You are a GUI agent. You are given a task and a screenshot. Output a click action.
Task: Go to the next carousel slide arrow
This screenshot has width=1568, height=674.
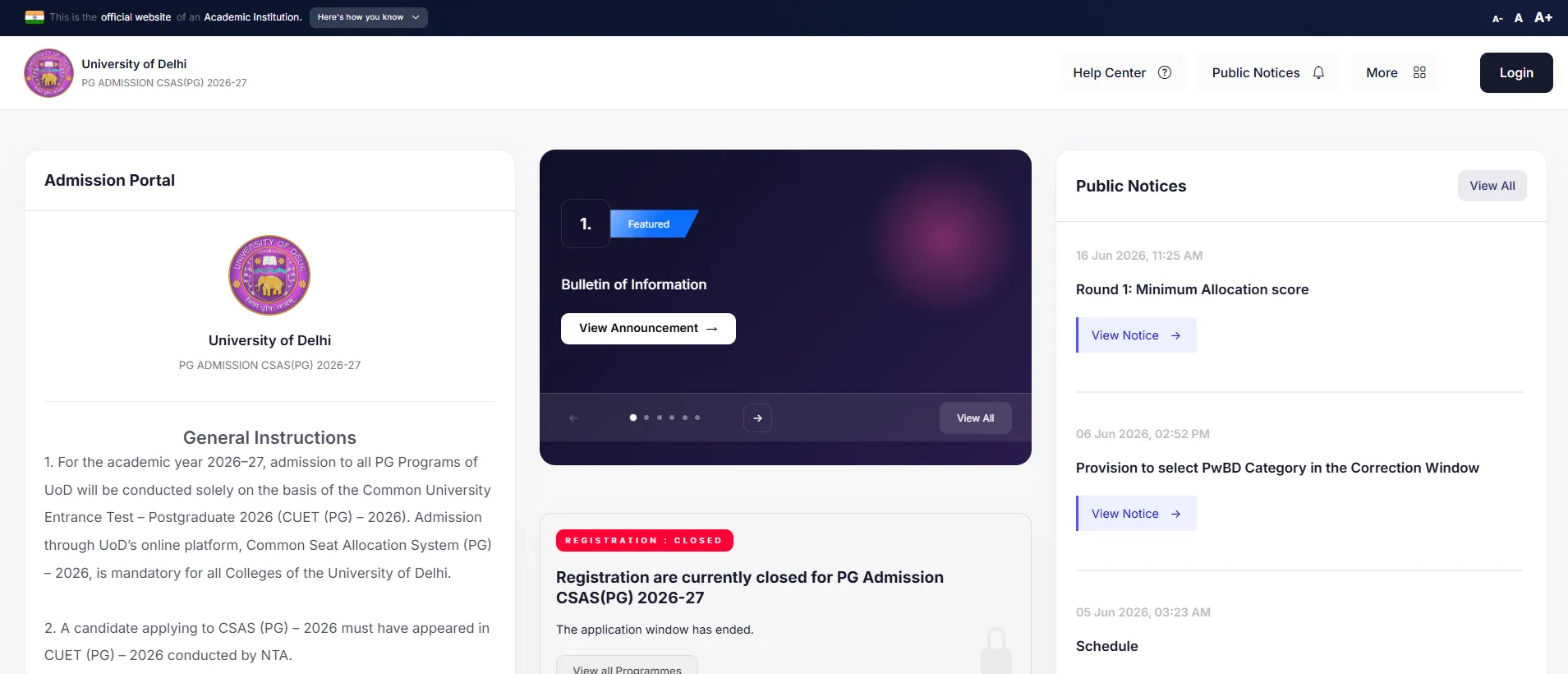pyautogui.click(x=757, y=418)
